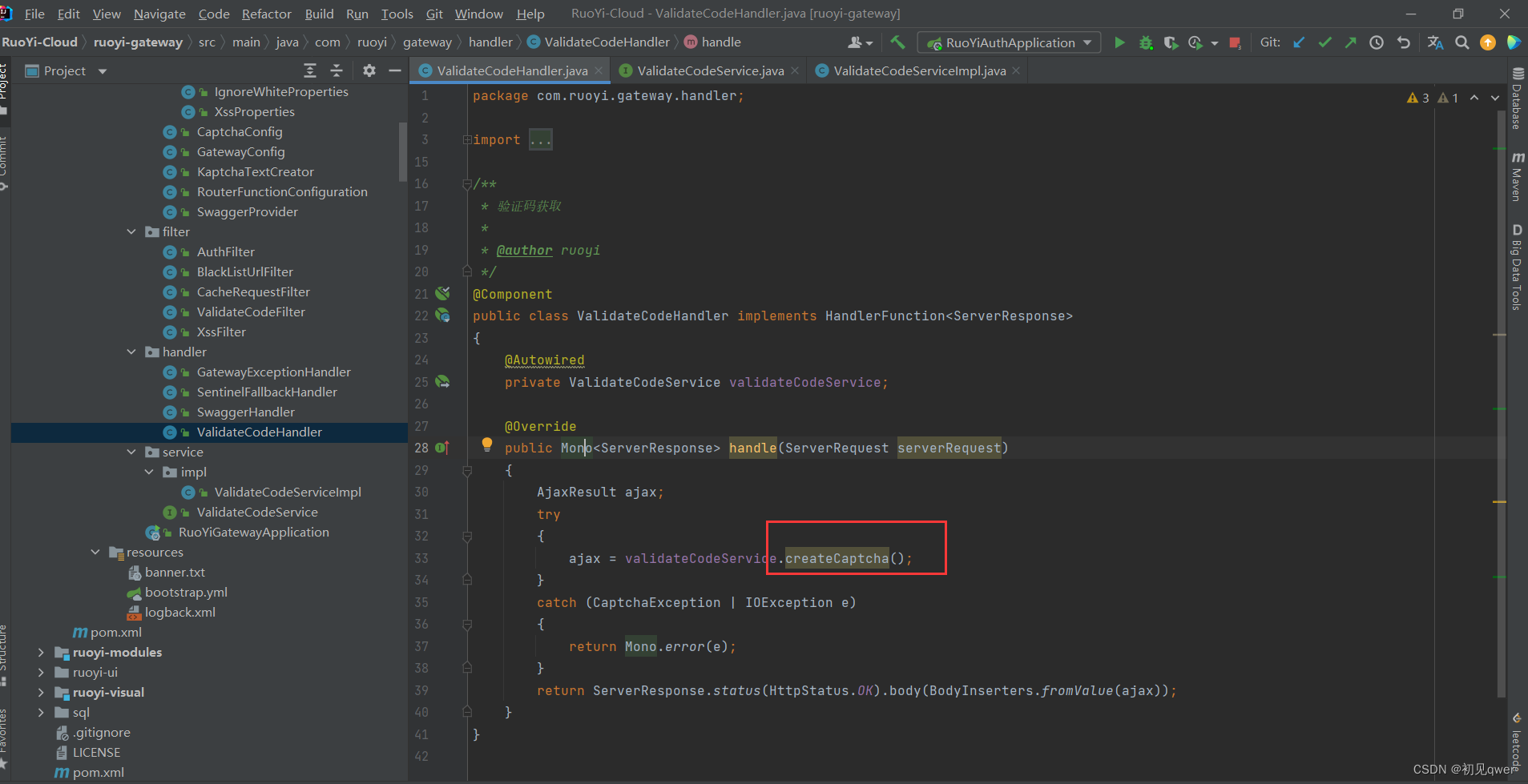Image resolution: width=1528 pixels, height=784 pixels.
Task: Expand the sql folder
Action: coord(41,712)
